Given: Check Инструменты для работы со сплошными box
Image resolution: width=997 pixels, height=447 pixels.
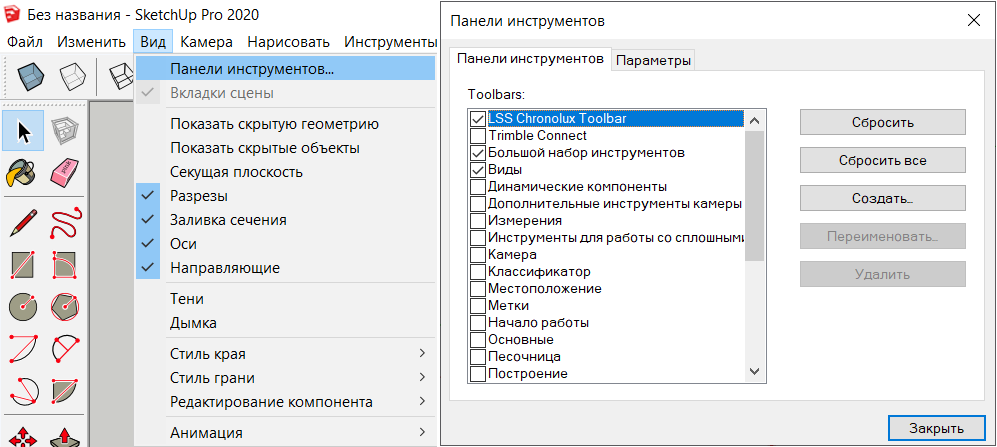Looking at the screenshot, I should (477, 238).
